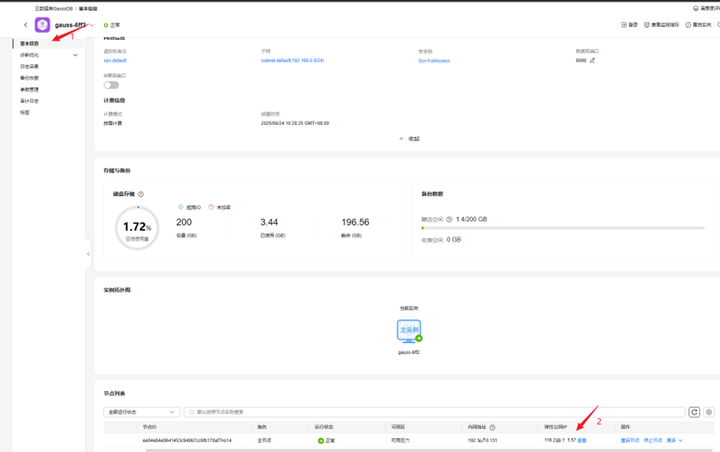Click the node ID cell in the table
The image size is (720, 452).
point(187,441)
